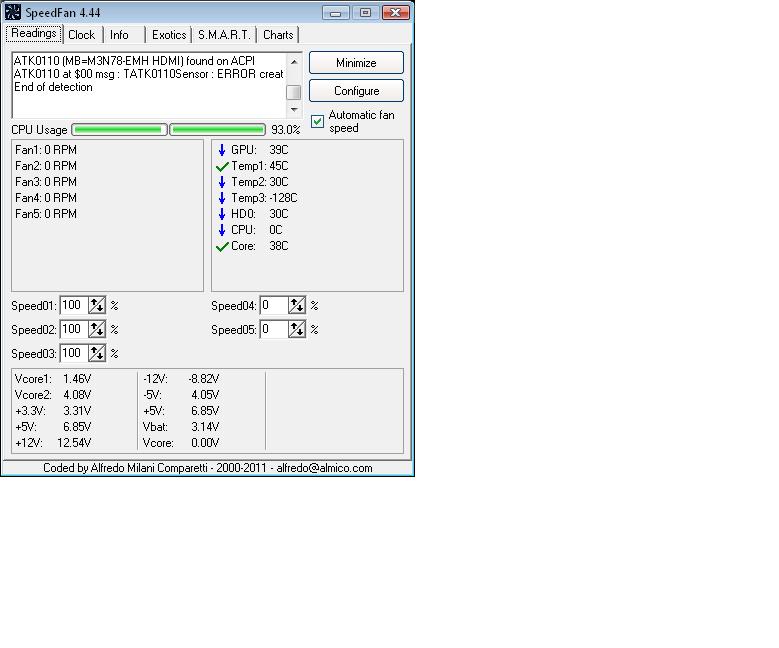Viewport: 779px width, 648px height.
Task: Toggle the Automatic fan speed checkbox
Action: (x=317, y=121)
